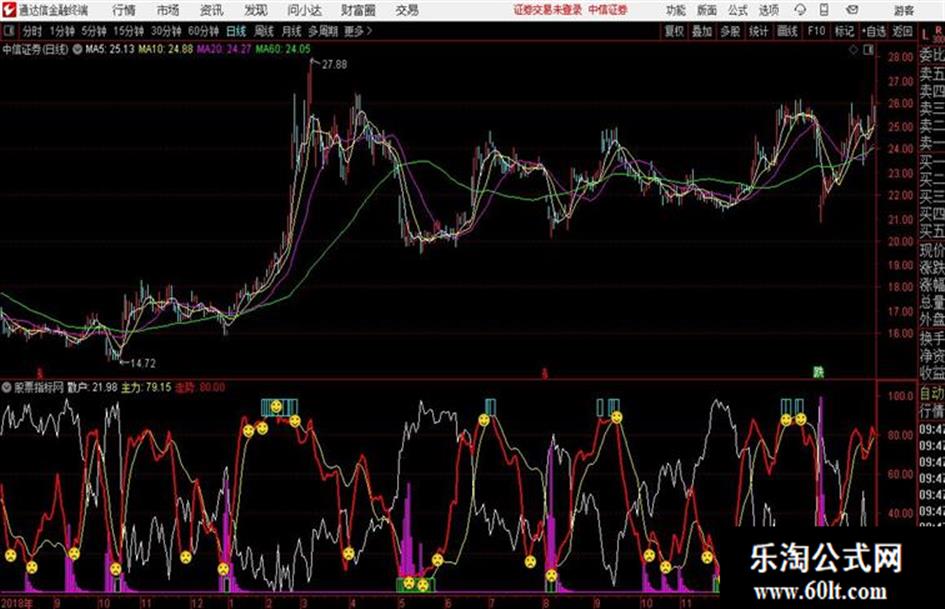
Task: Add stock with the 自选 button
Action: click(874, 31)
